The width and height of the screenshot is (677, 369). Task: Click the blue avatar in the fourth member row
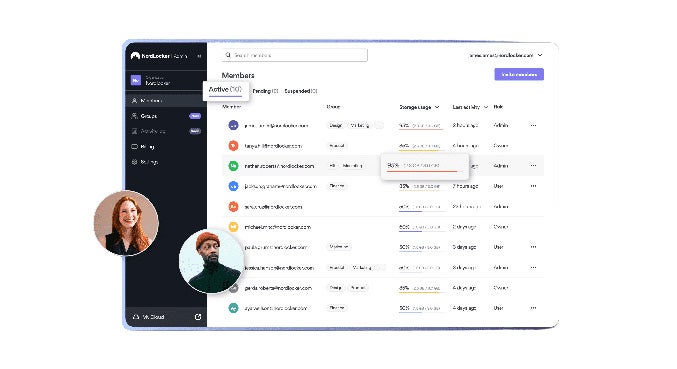click(x=233, y=186)
